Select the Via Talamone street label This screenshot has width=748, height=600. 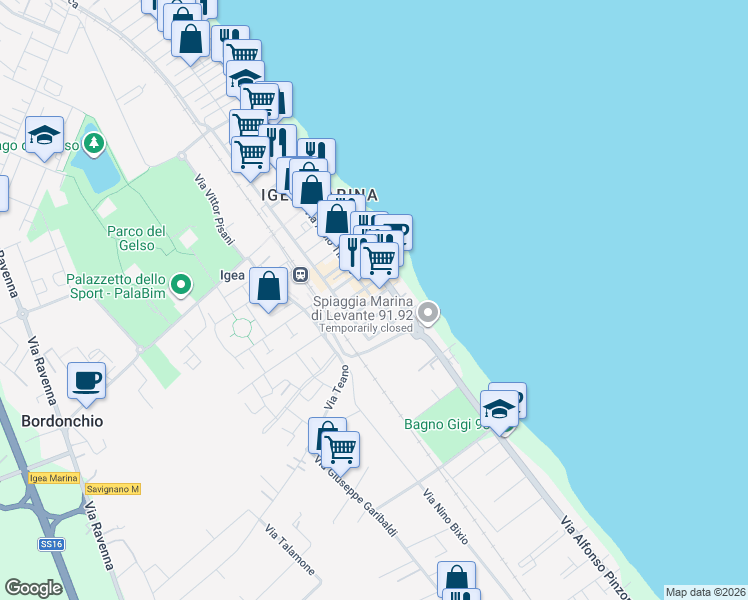pyautogui.click(x=290, y=549)
